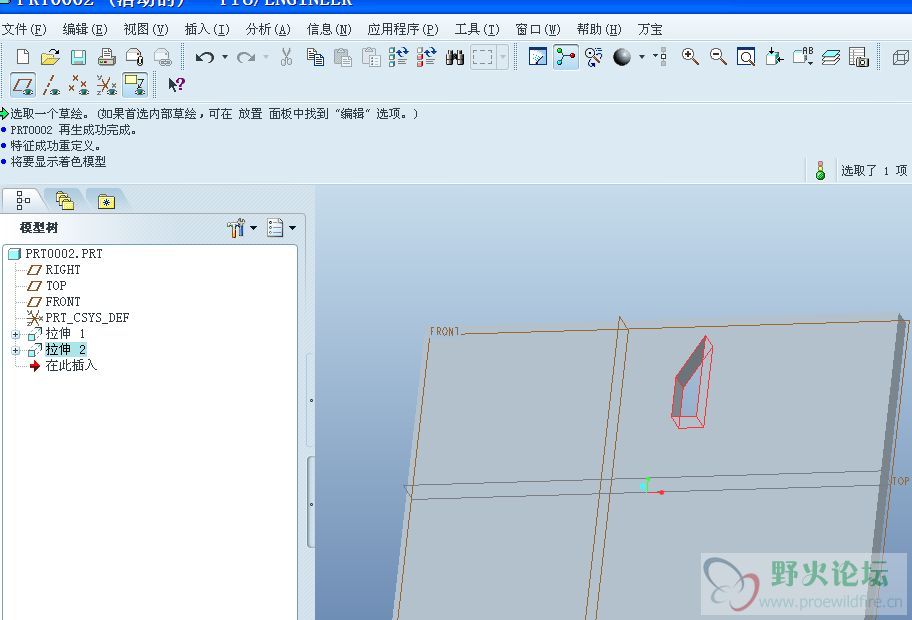This screenshot has width=912, height=620.
Task: Open the Undo history dropdown arrow
Action: pos(225,57)
